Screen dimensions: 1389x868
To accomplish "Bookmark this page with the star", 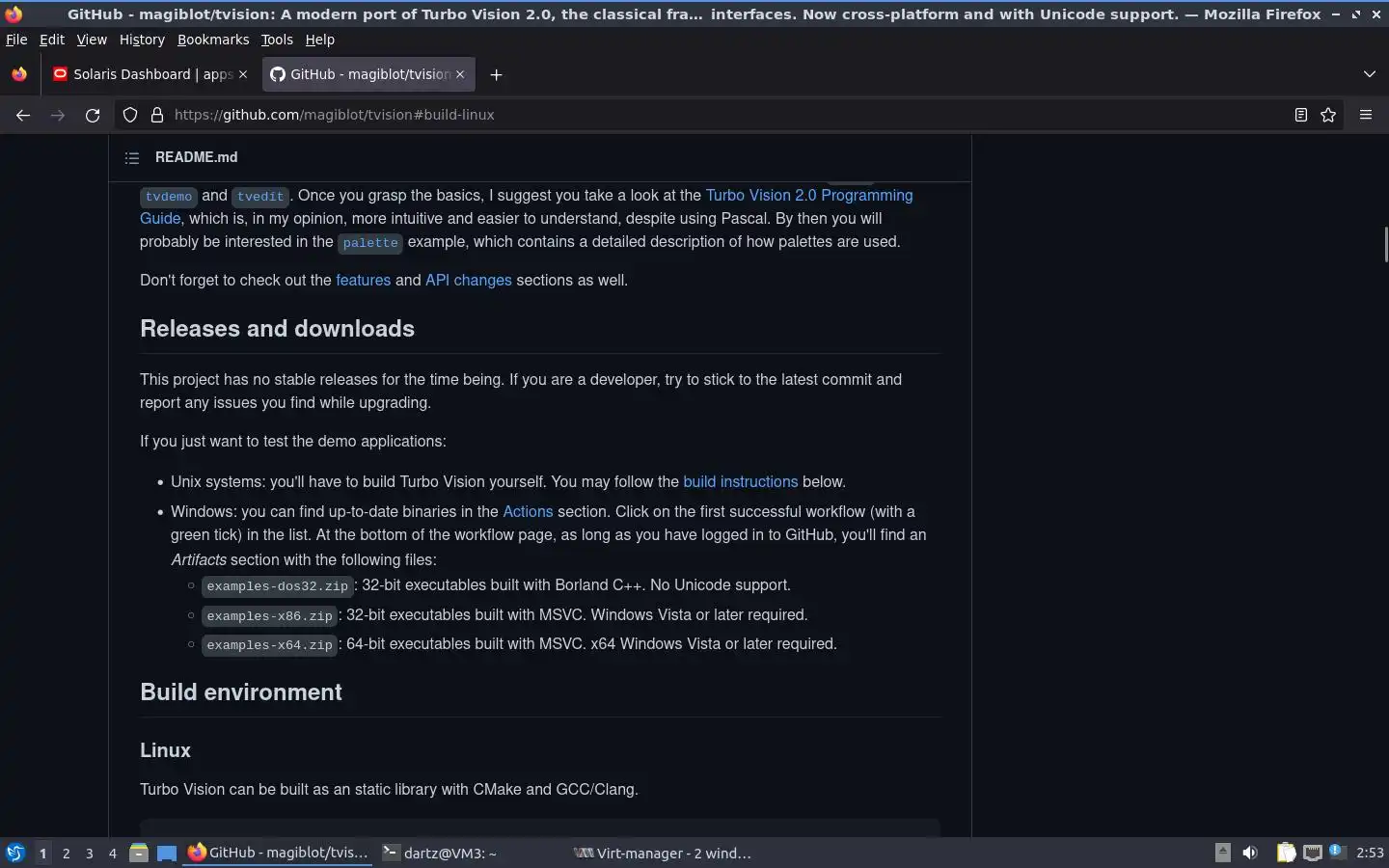I will click(1328, 115).
